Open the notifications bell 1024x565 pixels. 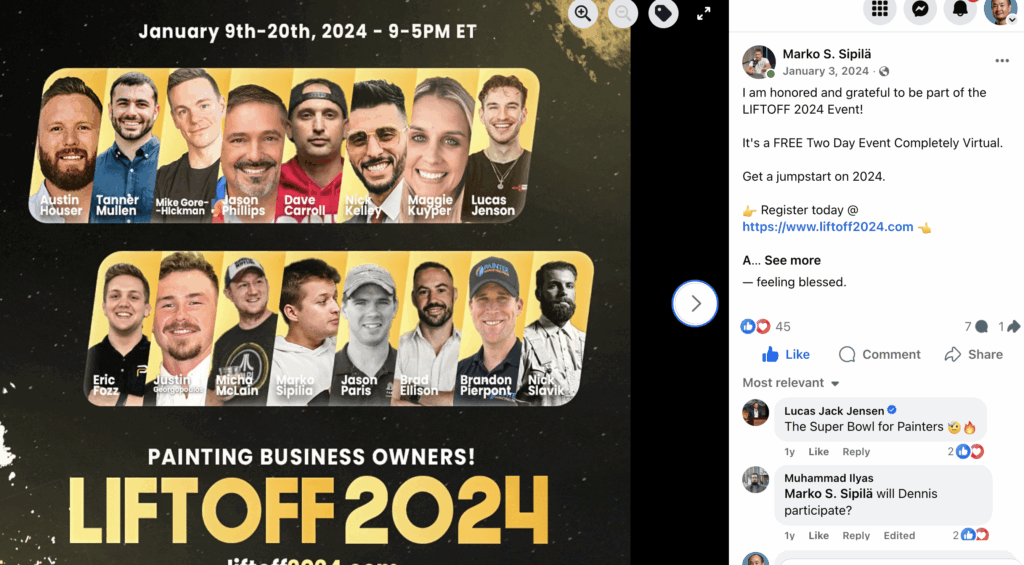[x=960, y=10]
